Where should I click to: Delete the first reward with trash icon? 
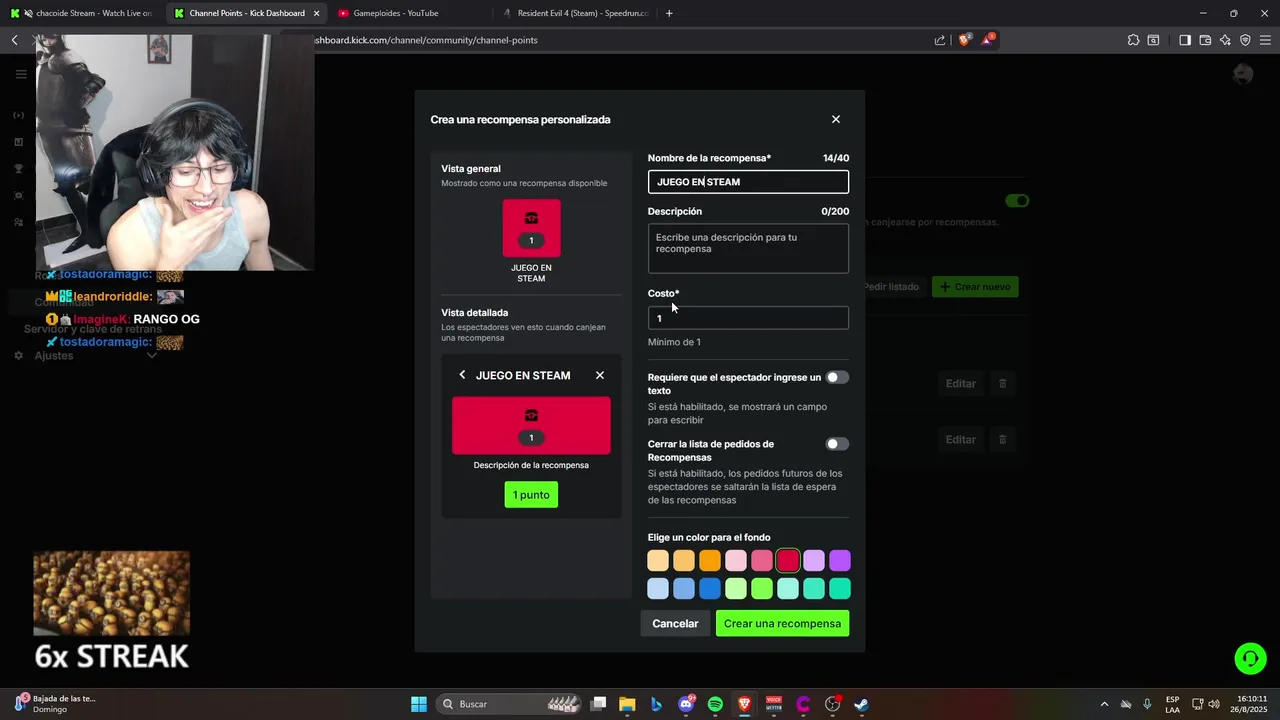[x=1003, y=383]
